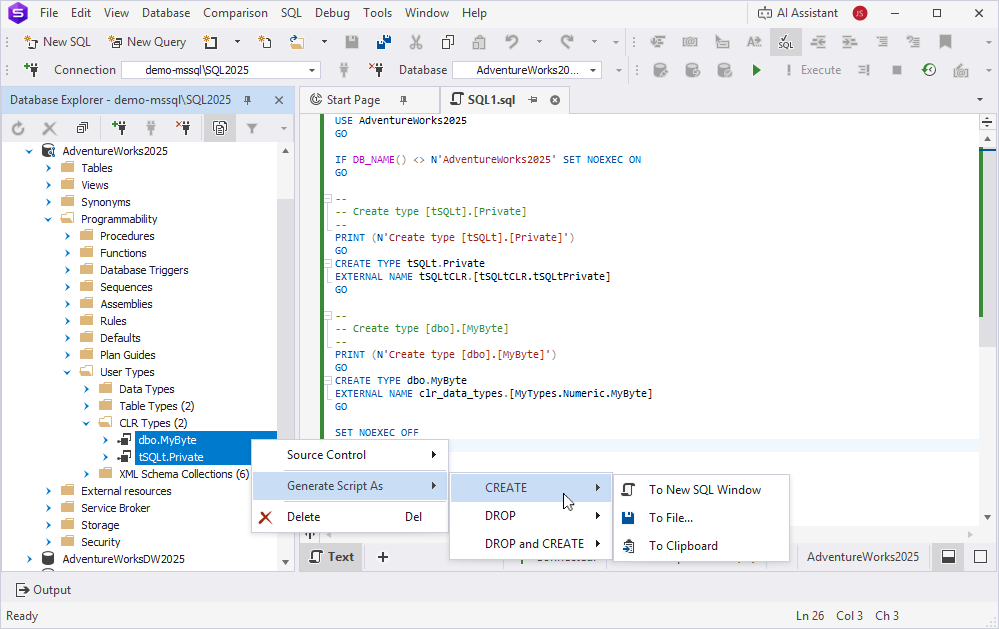Close the SQL1.sql tab
This screenshot has height=629, width=999.
pyautogui.click(x=555, y=100)
